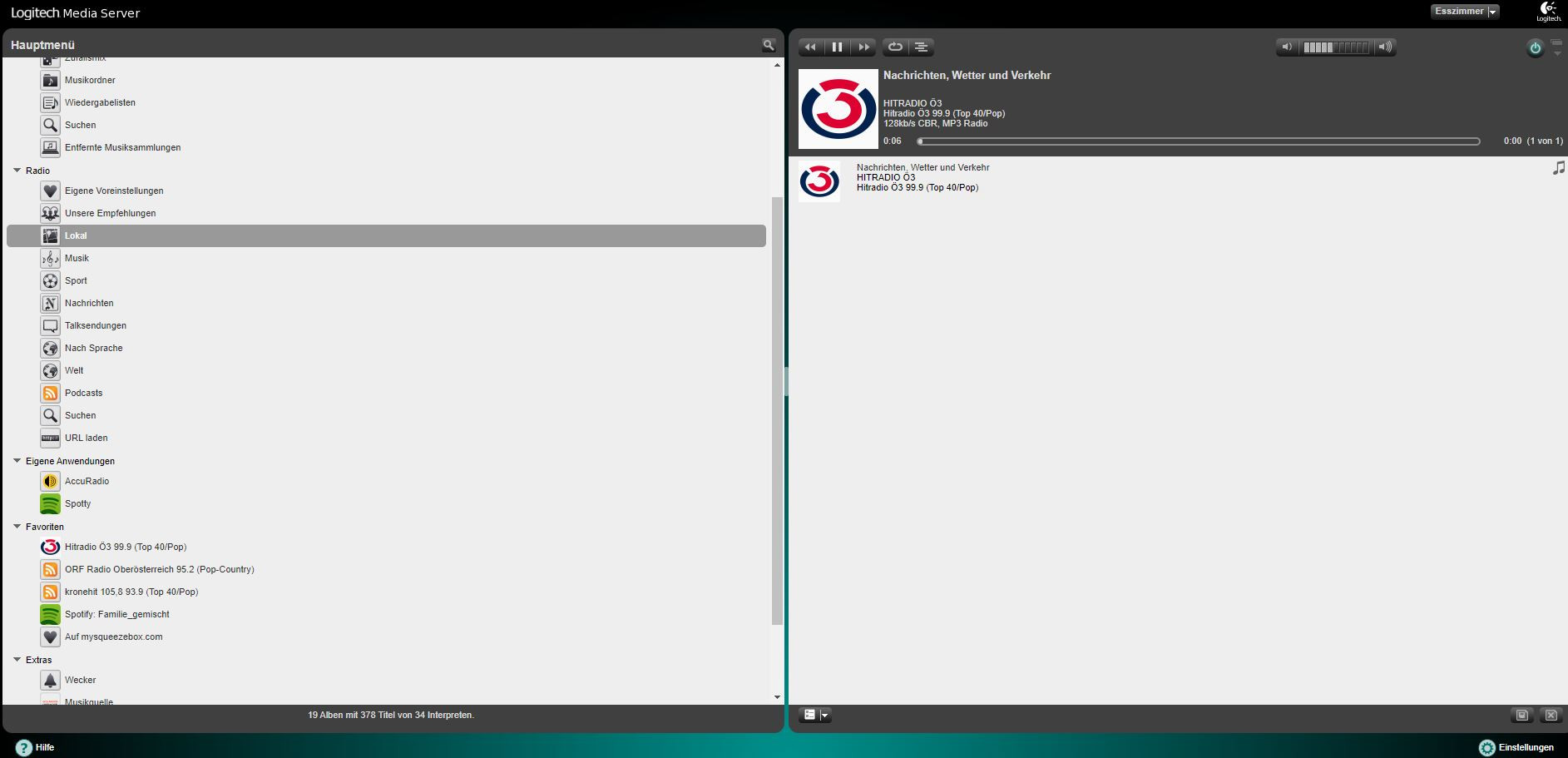Save the current playlist
This screenshot has height=758, width=1568.
tap(1521, 716)
